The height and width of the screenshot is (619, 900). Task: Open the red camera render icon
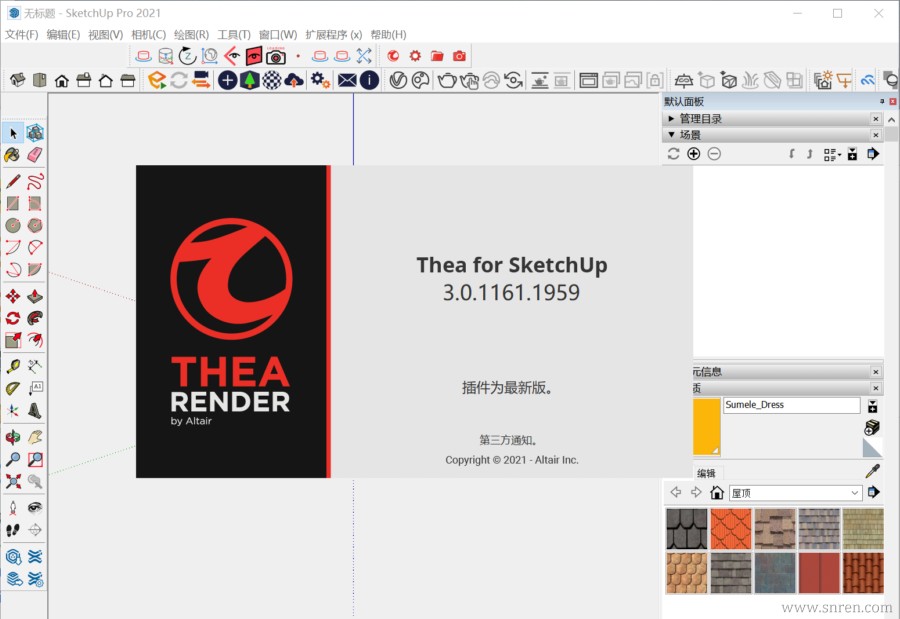point(459,56)
